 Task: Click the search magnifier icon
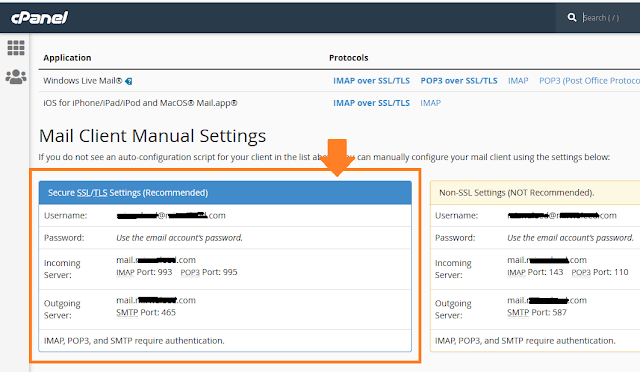(x=572, y=18)
